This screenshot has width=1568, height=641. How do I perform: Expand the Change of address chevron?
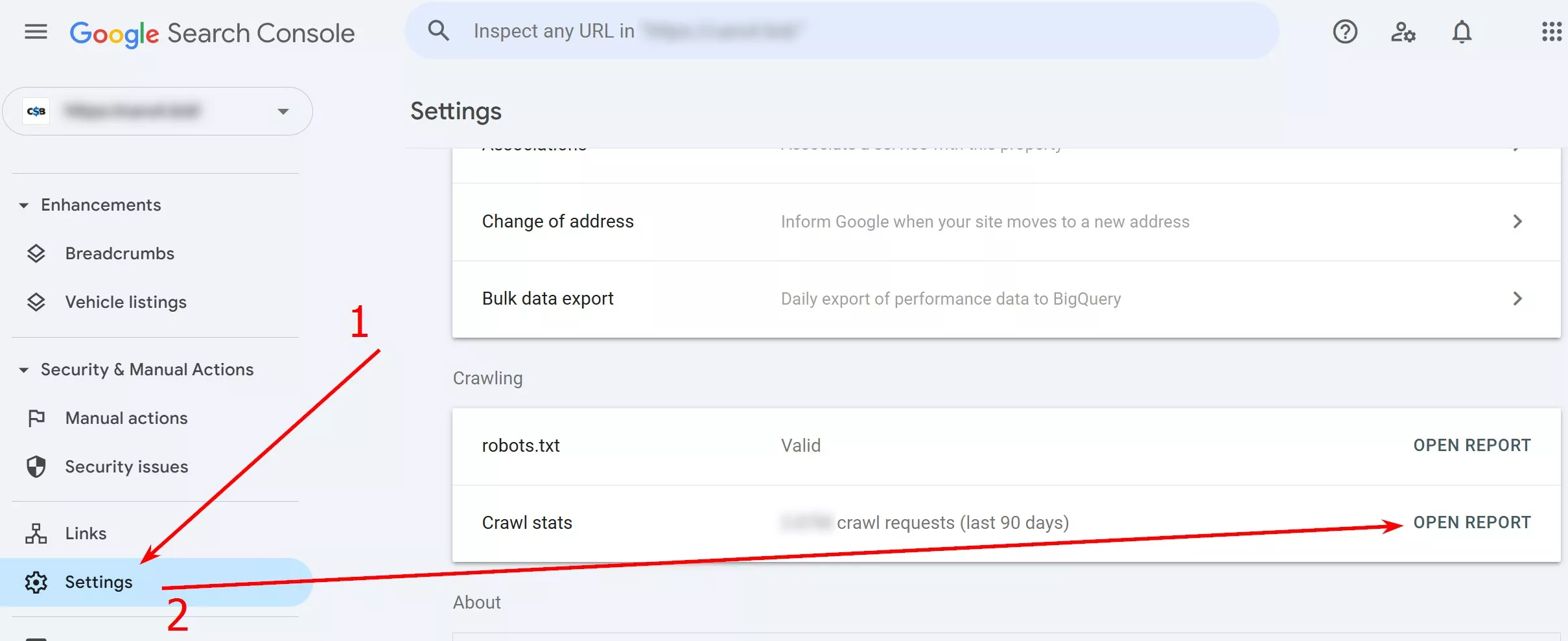[1517, 222]
